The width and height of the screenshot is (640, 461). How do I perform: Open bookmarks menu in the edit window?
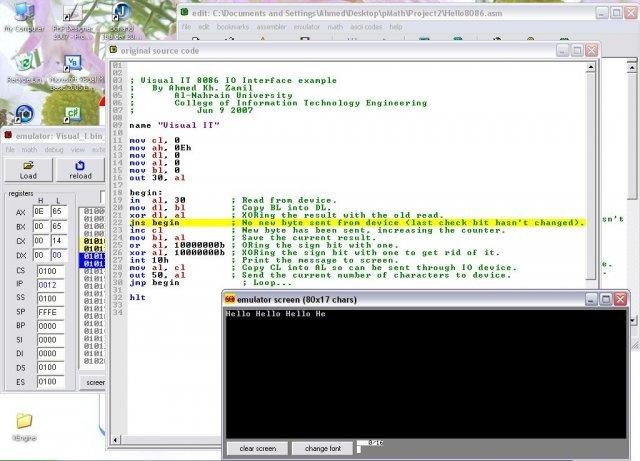click(x=233, y=27)
